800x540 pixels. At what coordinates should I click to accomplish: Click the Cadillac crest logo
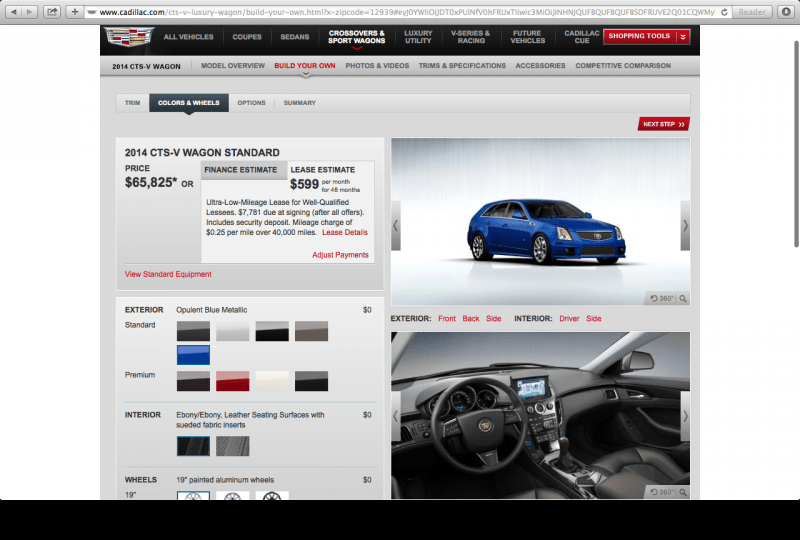(129, 37)
